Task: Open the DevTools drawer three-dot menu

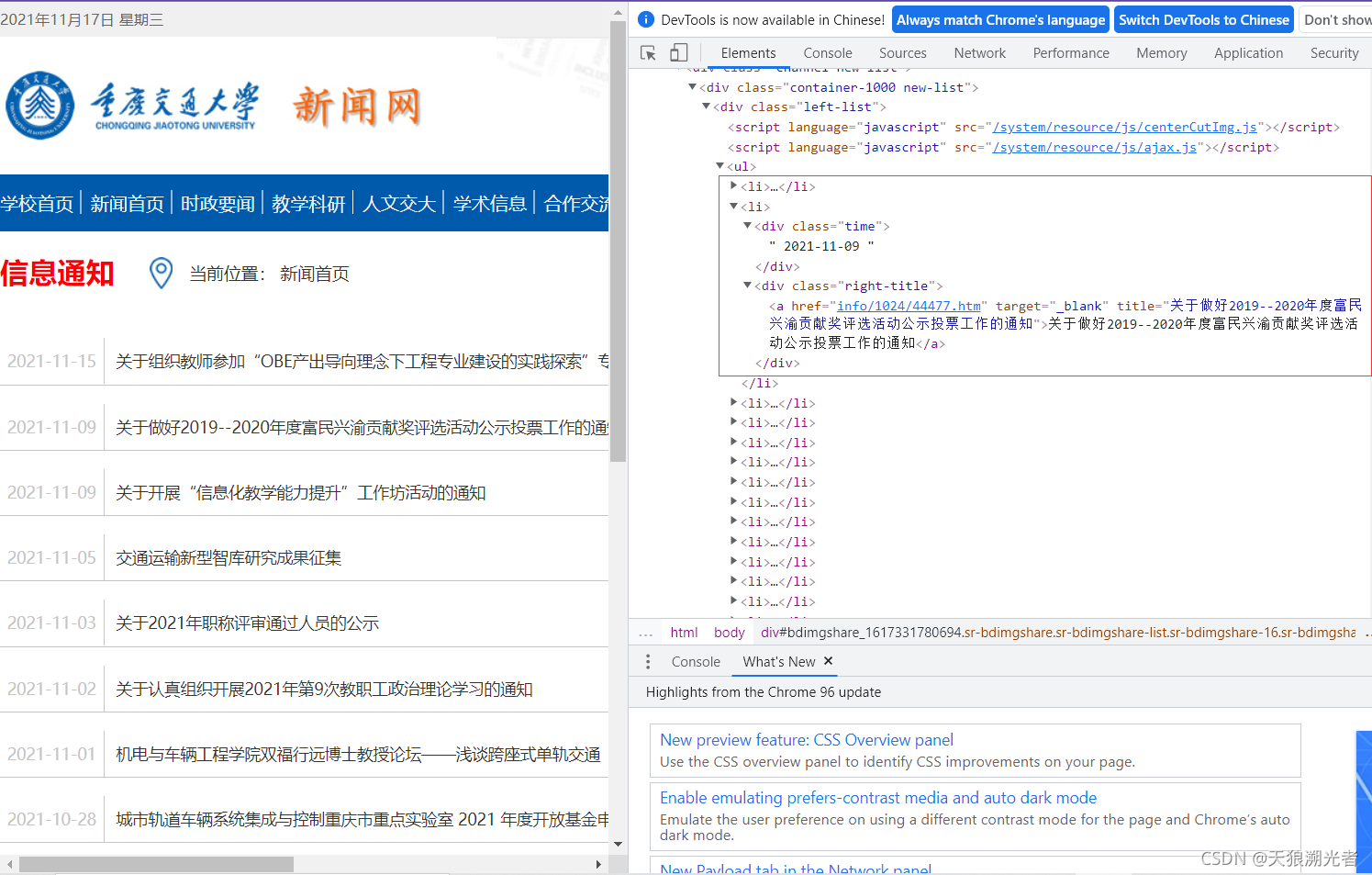Action: (648, 662)
